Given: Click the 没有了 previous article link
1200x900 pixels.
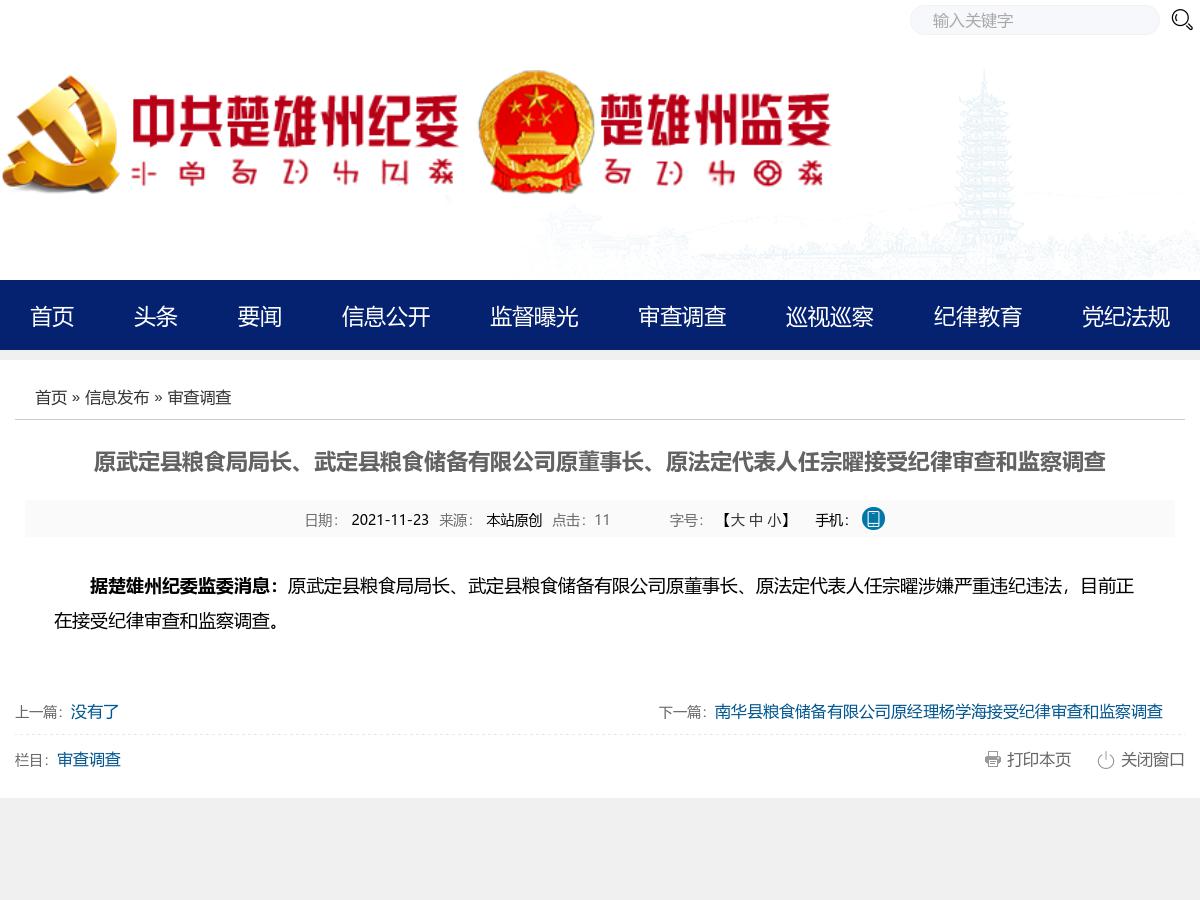Looking at the screenshot, I should 95,712.
